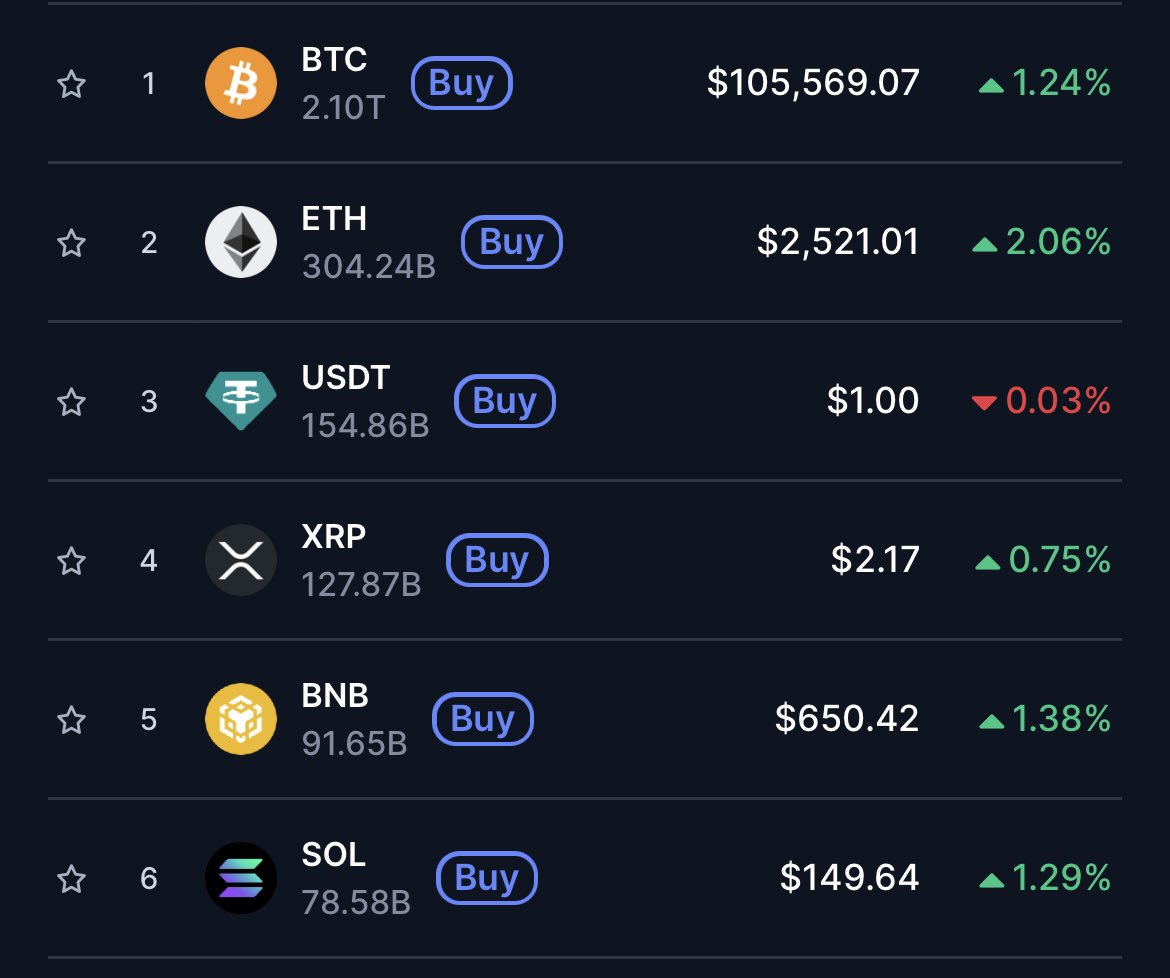Star SOL as a favorite
Screen dimensions: 1170x978
72,878
